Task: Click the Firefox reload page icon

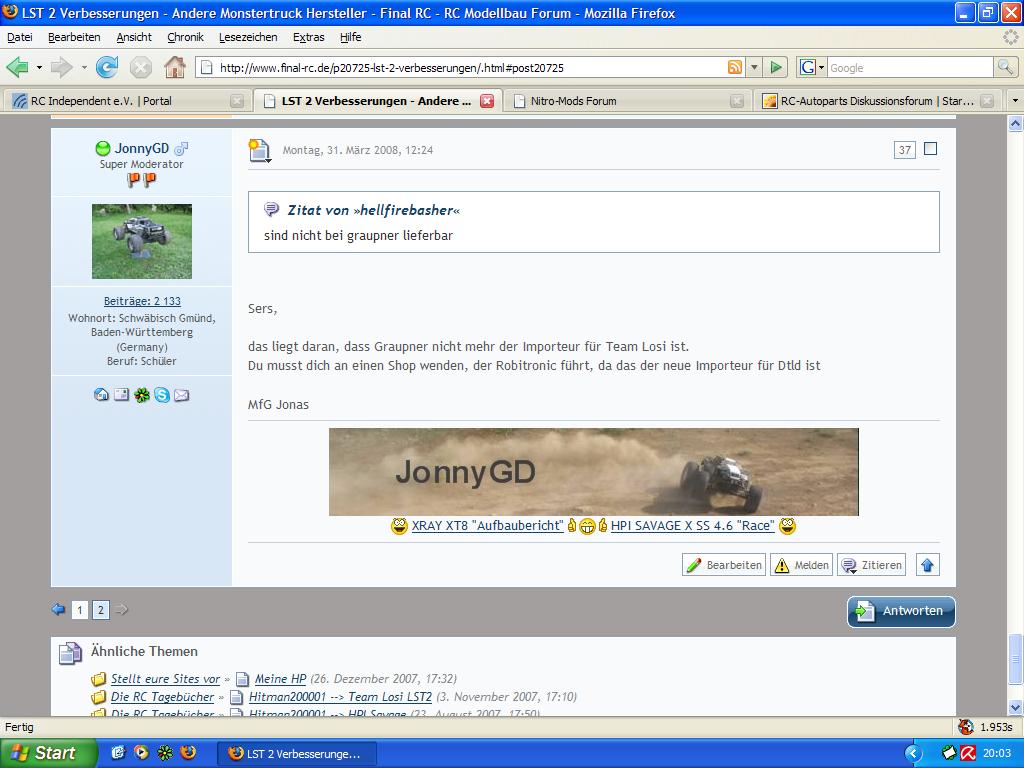Action: click(x=107, y=67)
